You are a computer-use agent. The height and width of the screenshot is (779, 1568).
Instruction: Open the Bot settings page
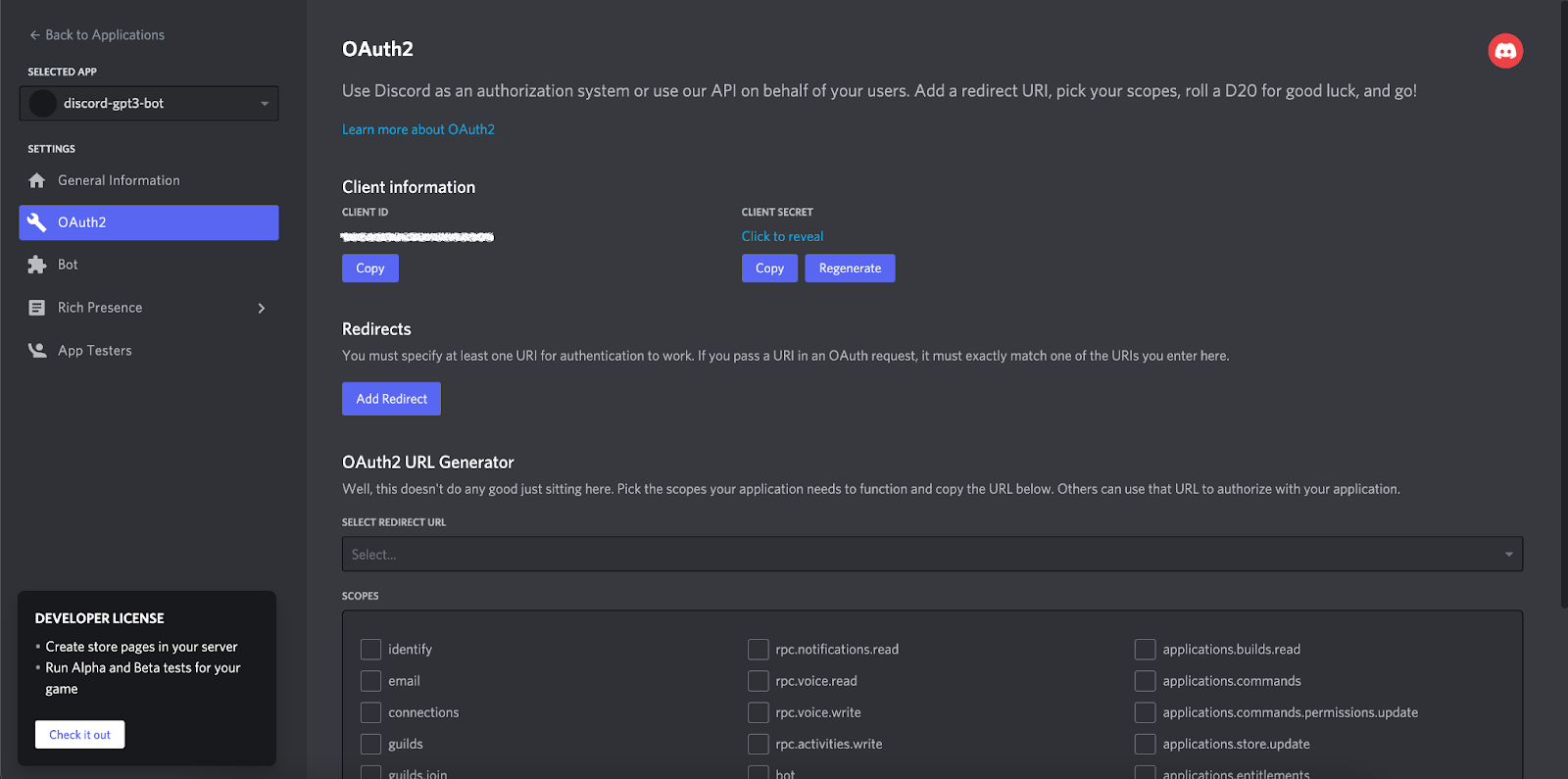pyautogui.click(x=149, y=265)
